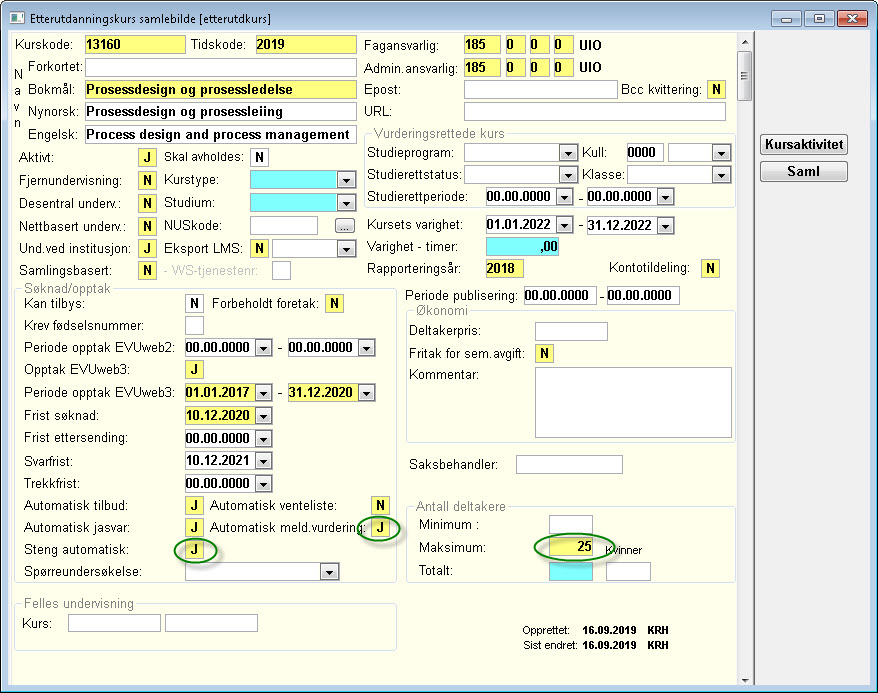This screenshot has width=878, height=693.
Task: Click the Minimum deltakere field
Action: (x=571, y=525)
